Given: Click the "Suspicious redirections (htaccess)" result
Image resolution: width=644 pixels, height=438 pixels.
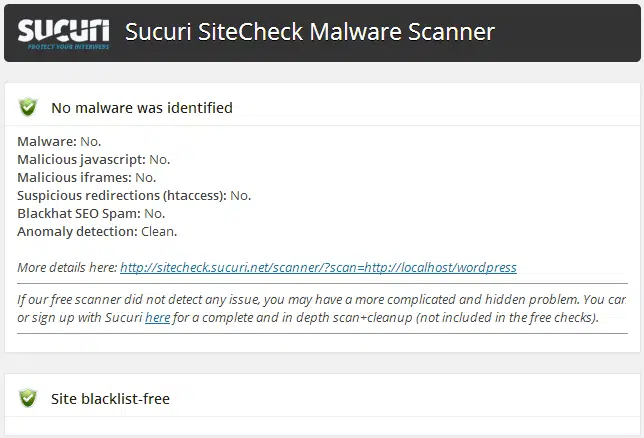Looking at the screenshot, I should tap(134, 195).
